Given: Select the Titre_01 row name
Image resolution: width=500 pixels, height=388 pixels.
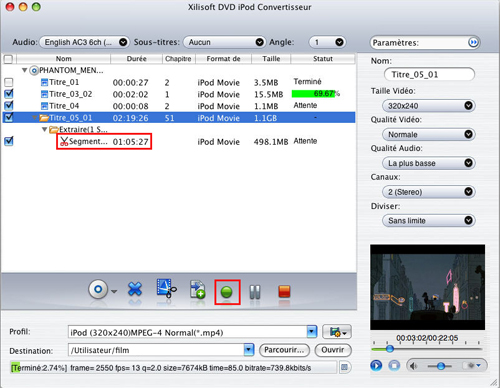Looking at the screenshot, I should (x=64, y=82).
